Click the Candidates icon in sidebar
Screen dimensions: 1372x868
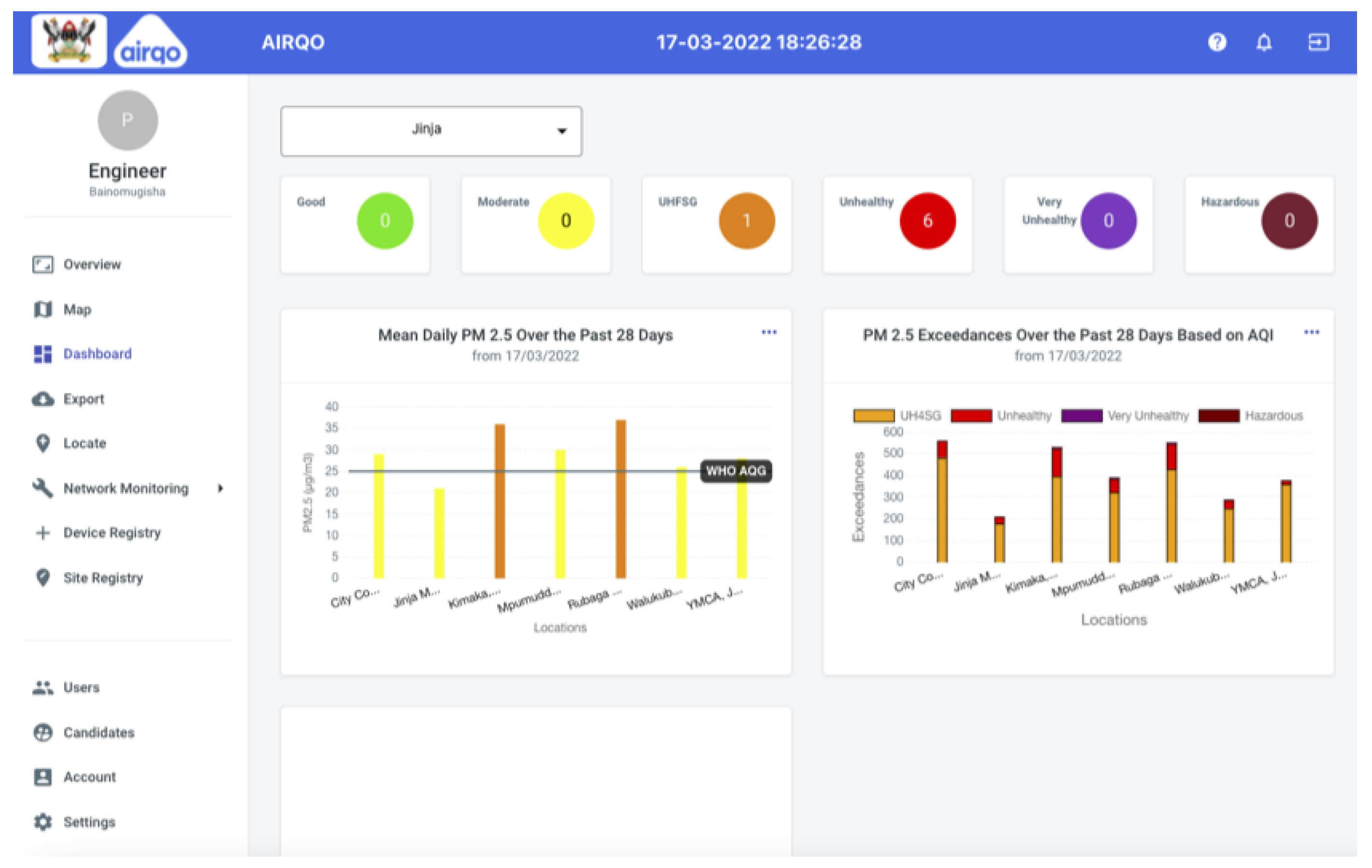43,732
